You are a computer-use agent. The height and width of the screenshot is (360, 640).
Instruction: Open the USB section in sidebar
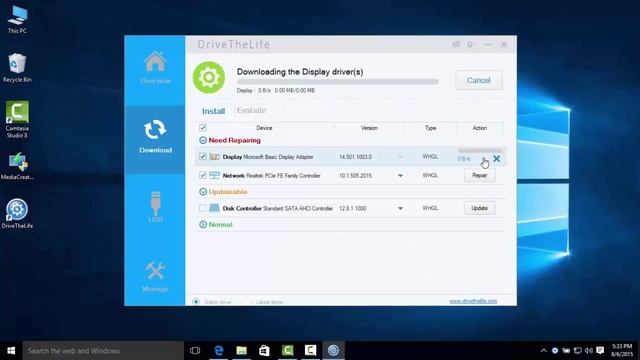point(156,207)
